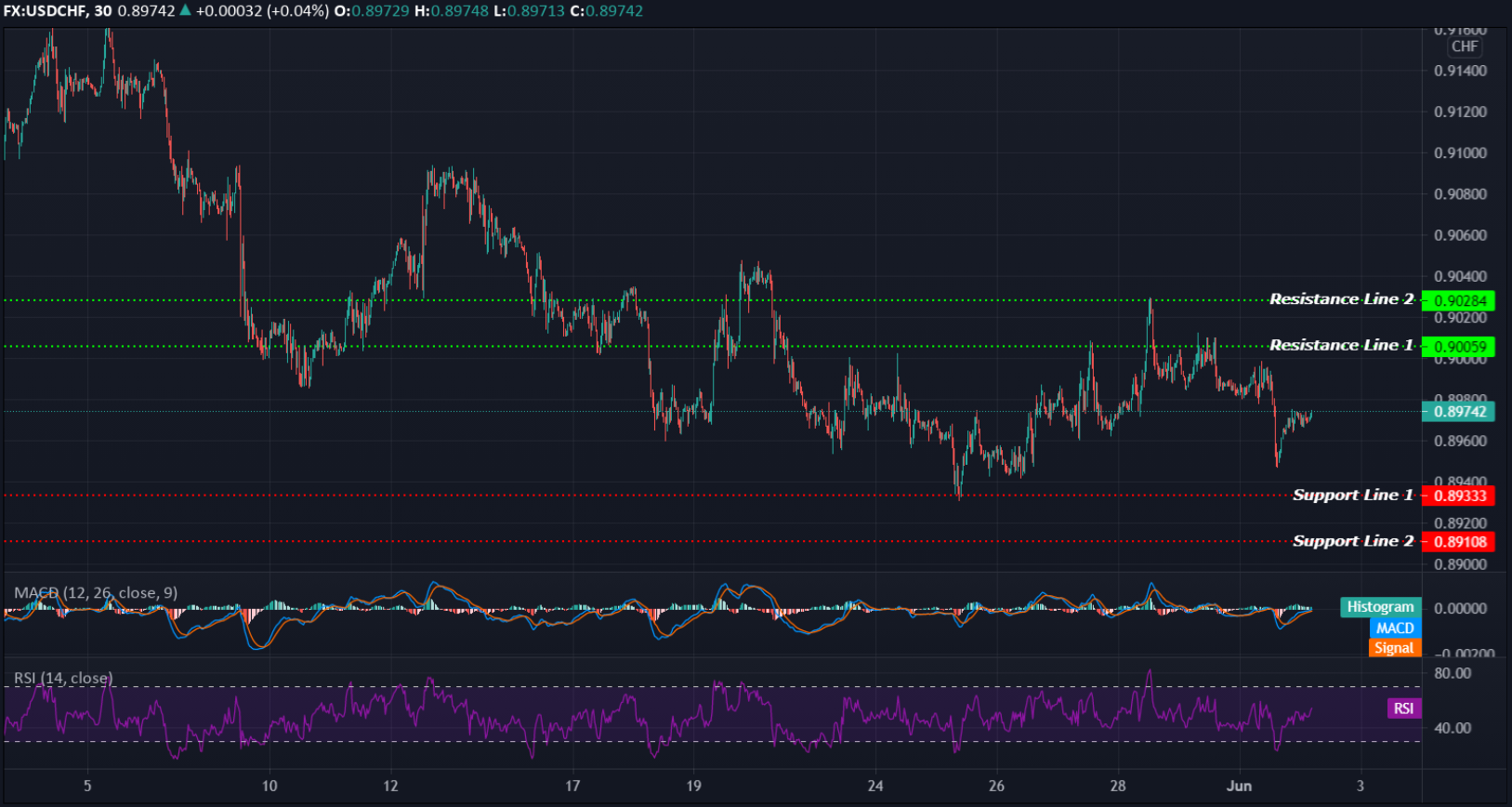The height and width of the screenshot is (807, 1512).
Task: Click the CHF currency label on price axis
Action: click(1465, 46)
